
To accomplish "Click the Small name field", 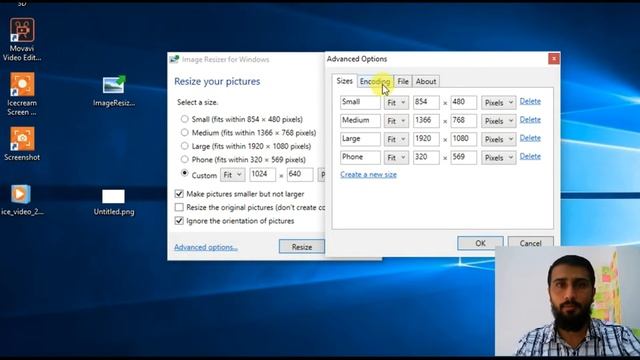I will tap(360, 102).
